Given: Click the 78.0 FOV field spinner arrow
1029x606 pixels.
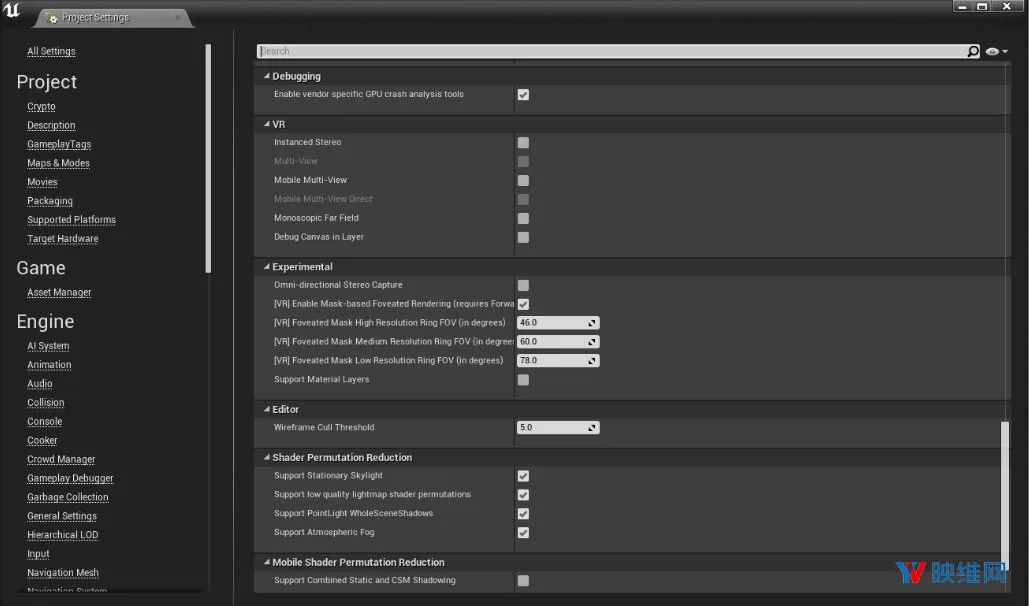Looking at the screenshot, I should pos(592,361).
